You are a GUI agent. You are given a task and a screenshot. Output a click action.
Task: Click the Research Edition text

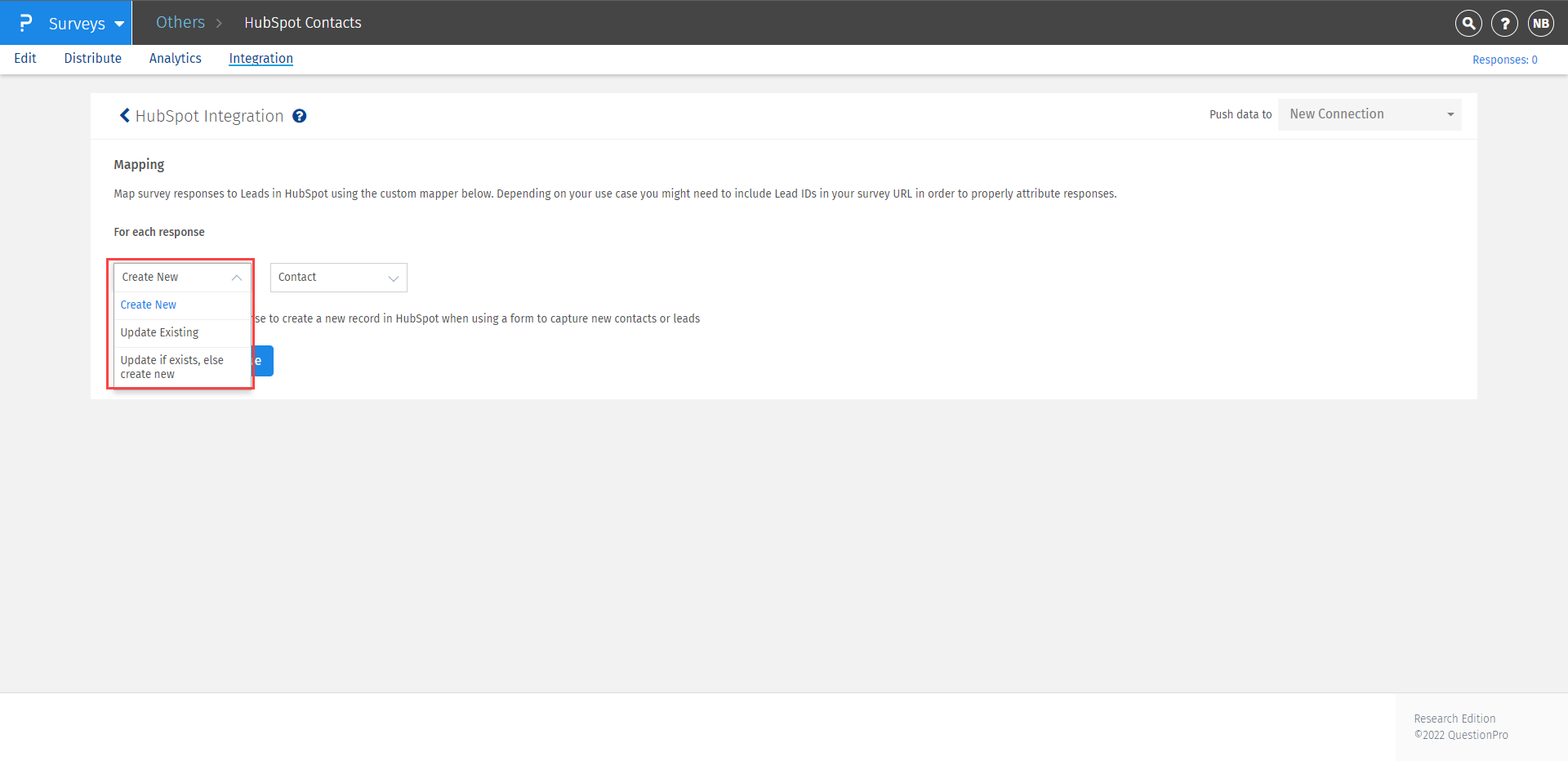click(x=1455, y=719)
